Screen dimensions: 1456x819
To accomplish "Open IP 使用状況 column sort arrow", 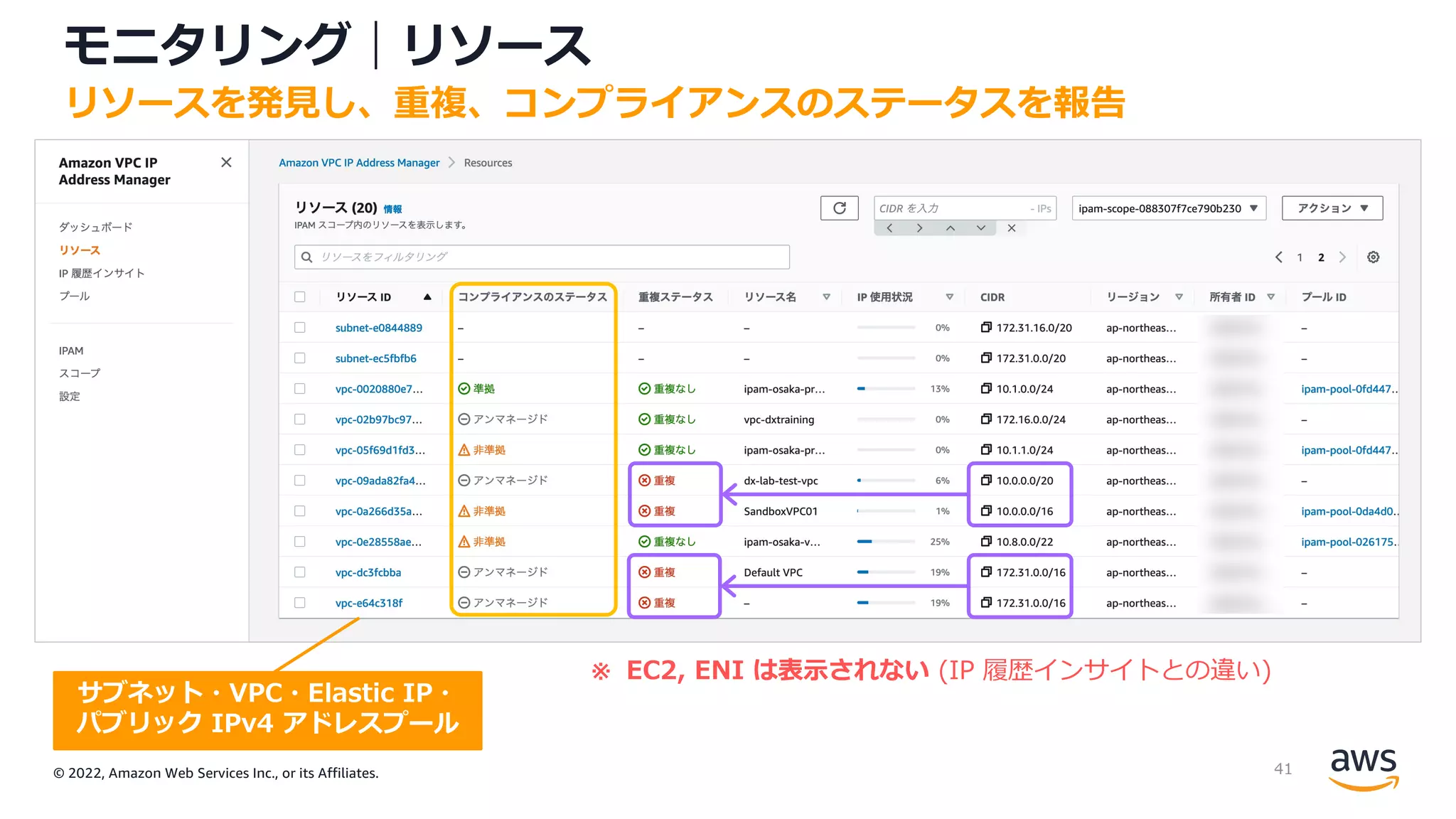I will point(949,297).
